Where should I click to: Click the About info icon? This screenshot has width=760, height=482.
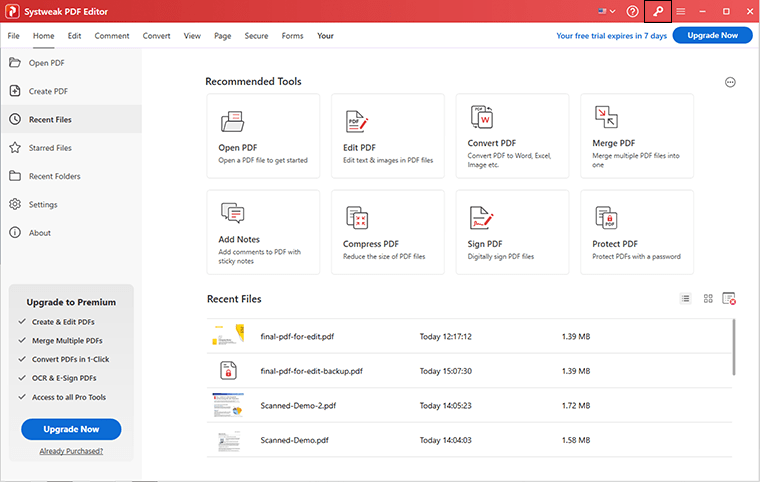click(15, 233)
